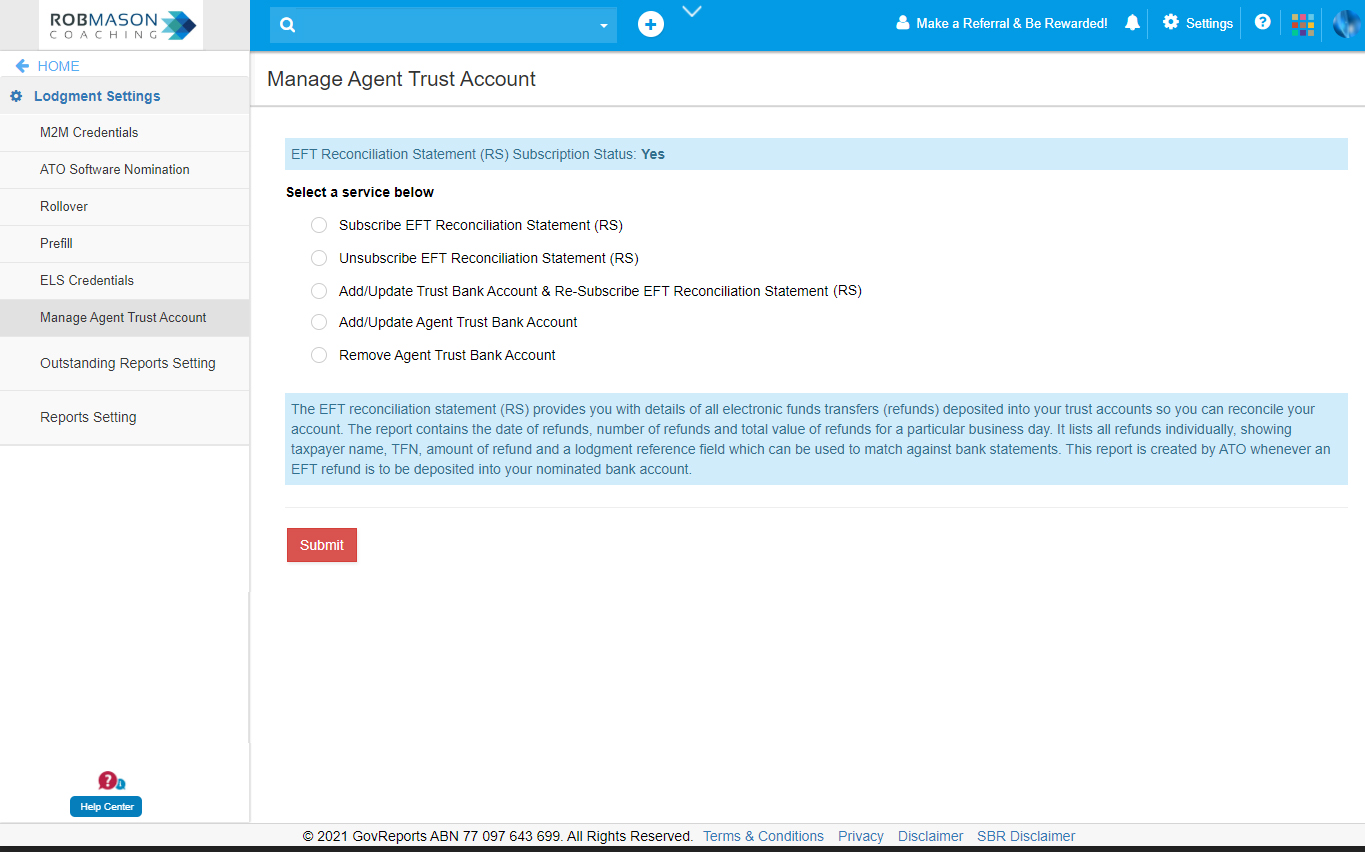Expand the chevron below the top bar
The height and width of the screenshot is (852, 1365).
(692, 12)
